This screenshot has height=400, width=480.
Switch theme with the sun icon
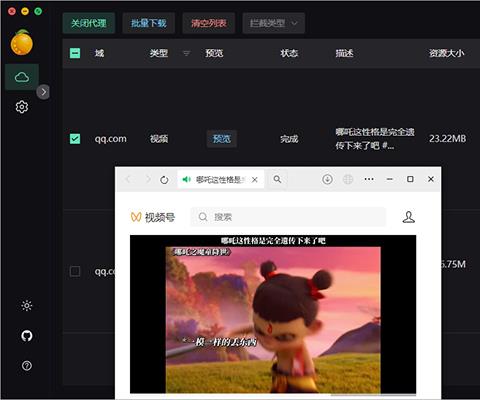27,306
